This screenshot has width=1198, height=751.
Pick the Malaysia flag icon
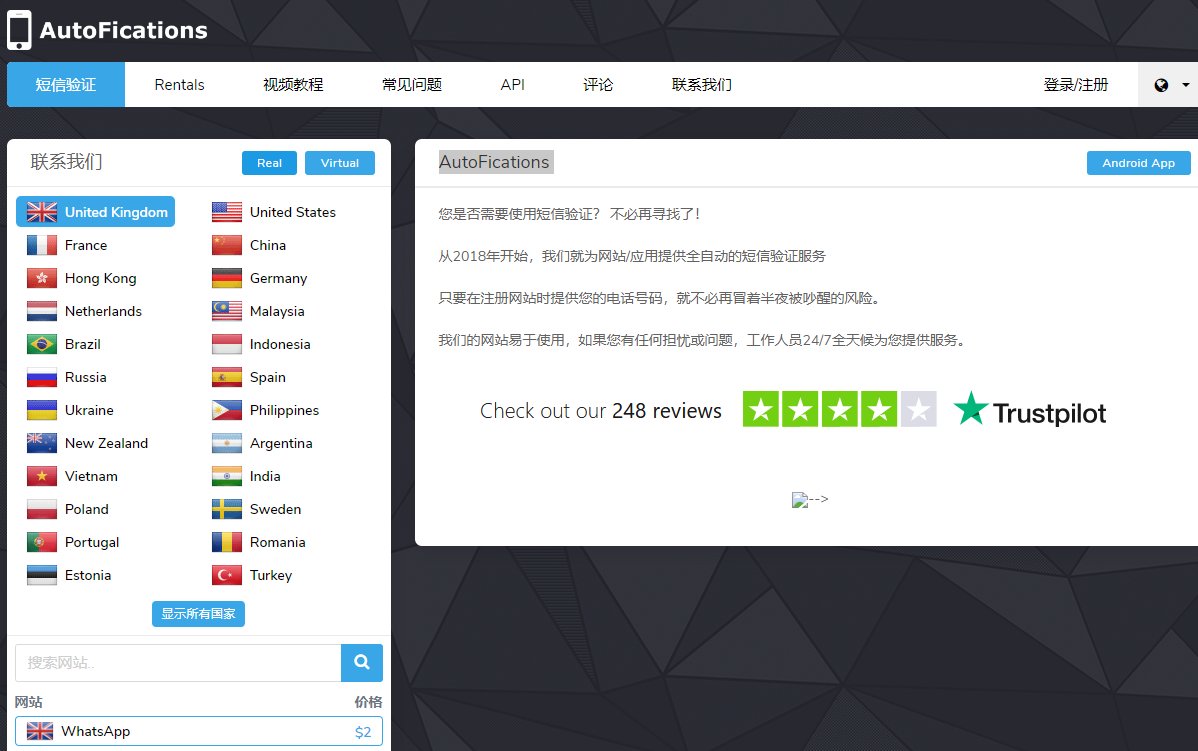click(227, 311)
